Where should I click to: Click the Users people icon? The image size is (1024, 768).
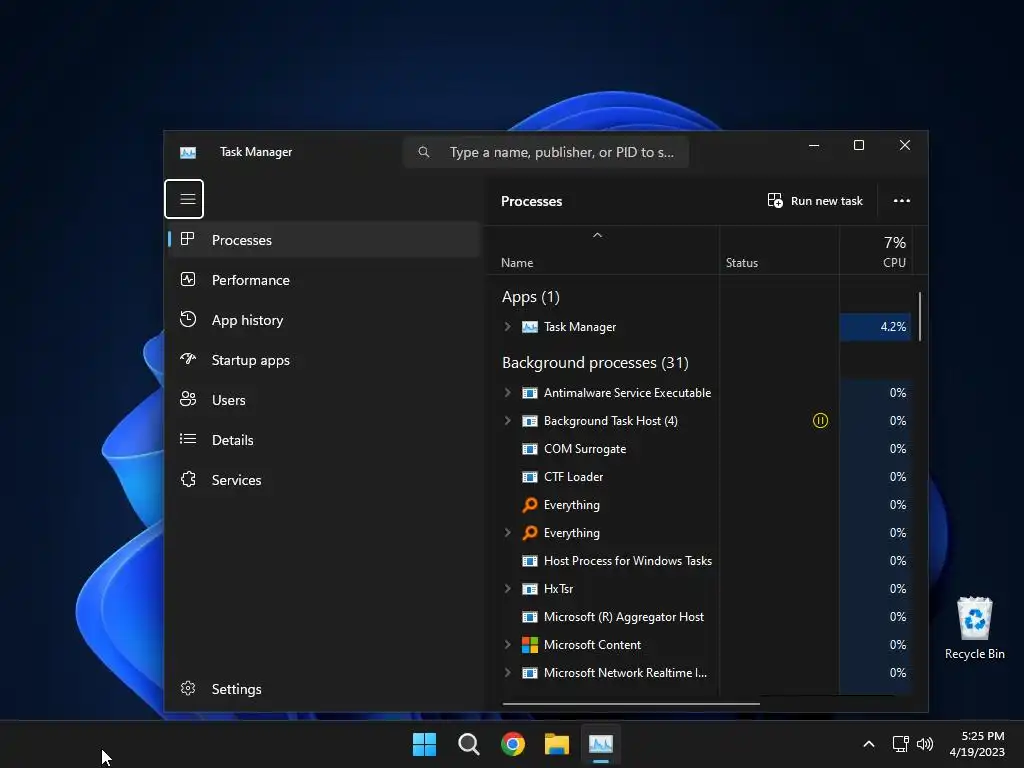(188, 399)
